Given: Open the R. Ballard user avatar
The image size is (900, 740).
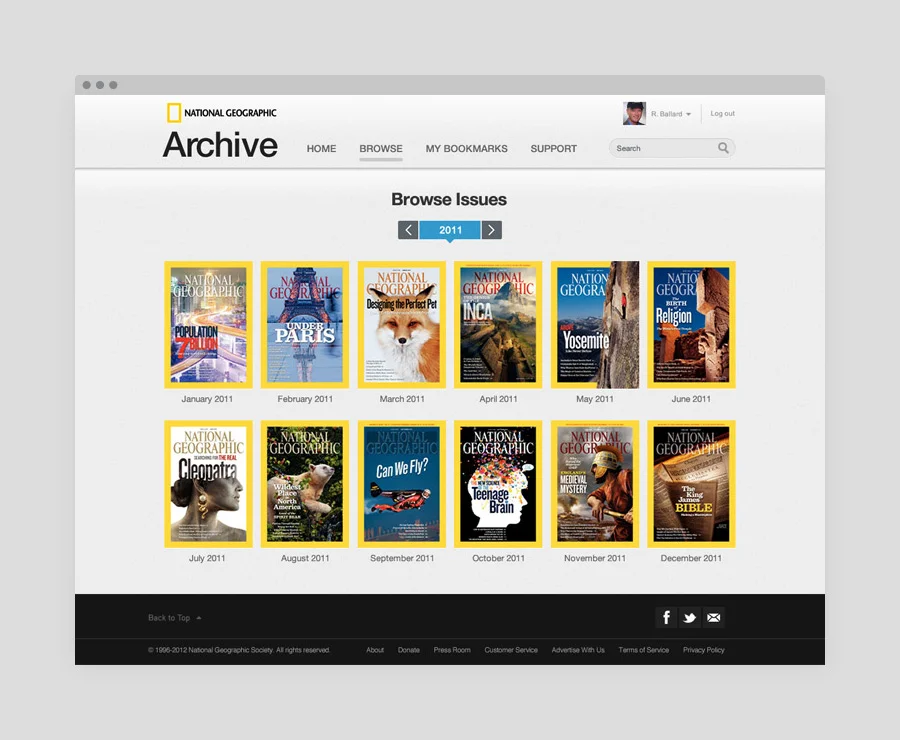Looking at the screenshot, I should tap(634, 113).
